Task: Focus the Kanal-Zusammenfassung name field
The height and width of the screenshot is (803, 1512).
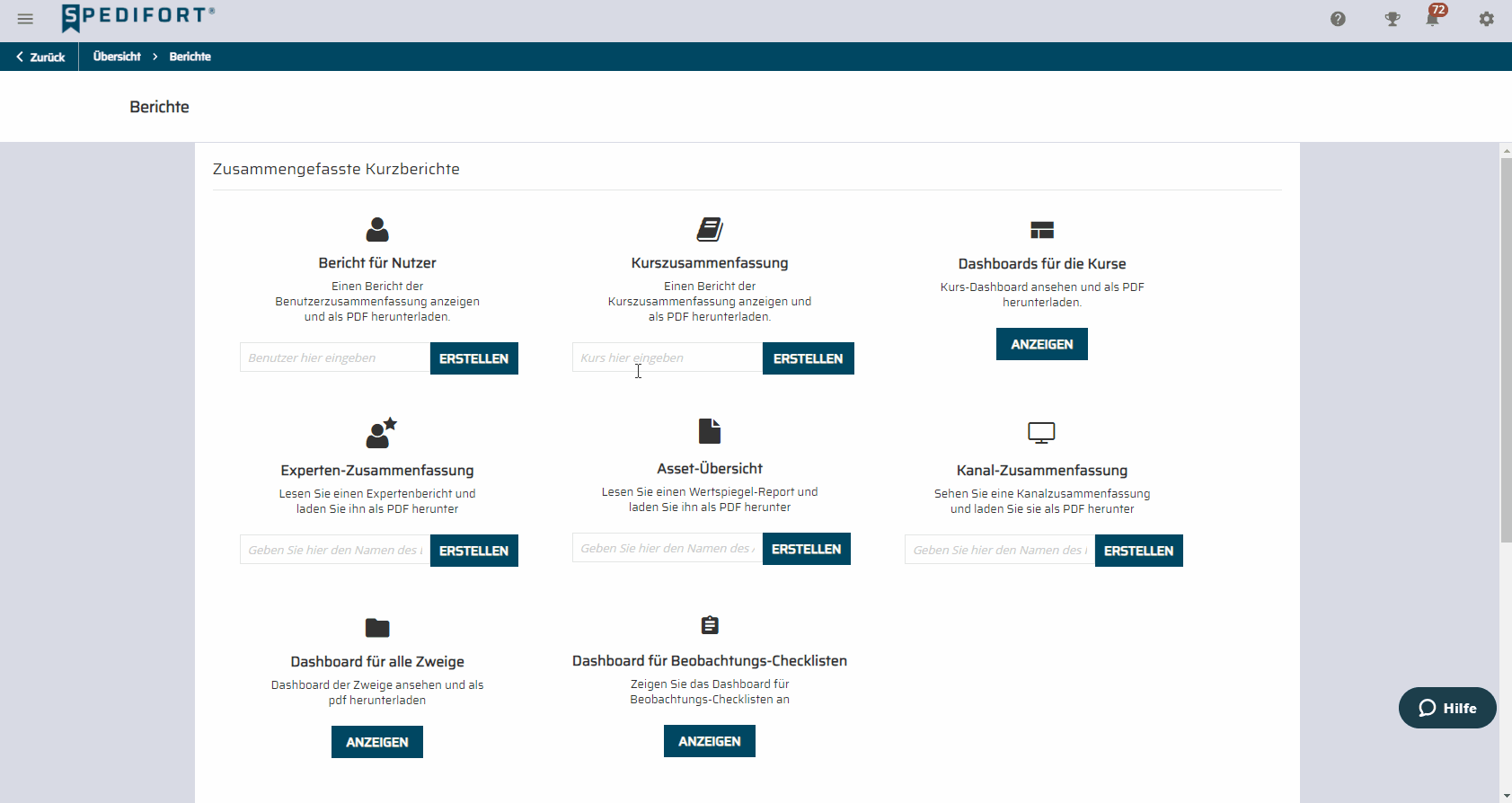Action: (1000, 550)
